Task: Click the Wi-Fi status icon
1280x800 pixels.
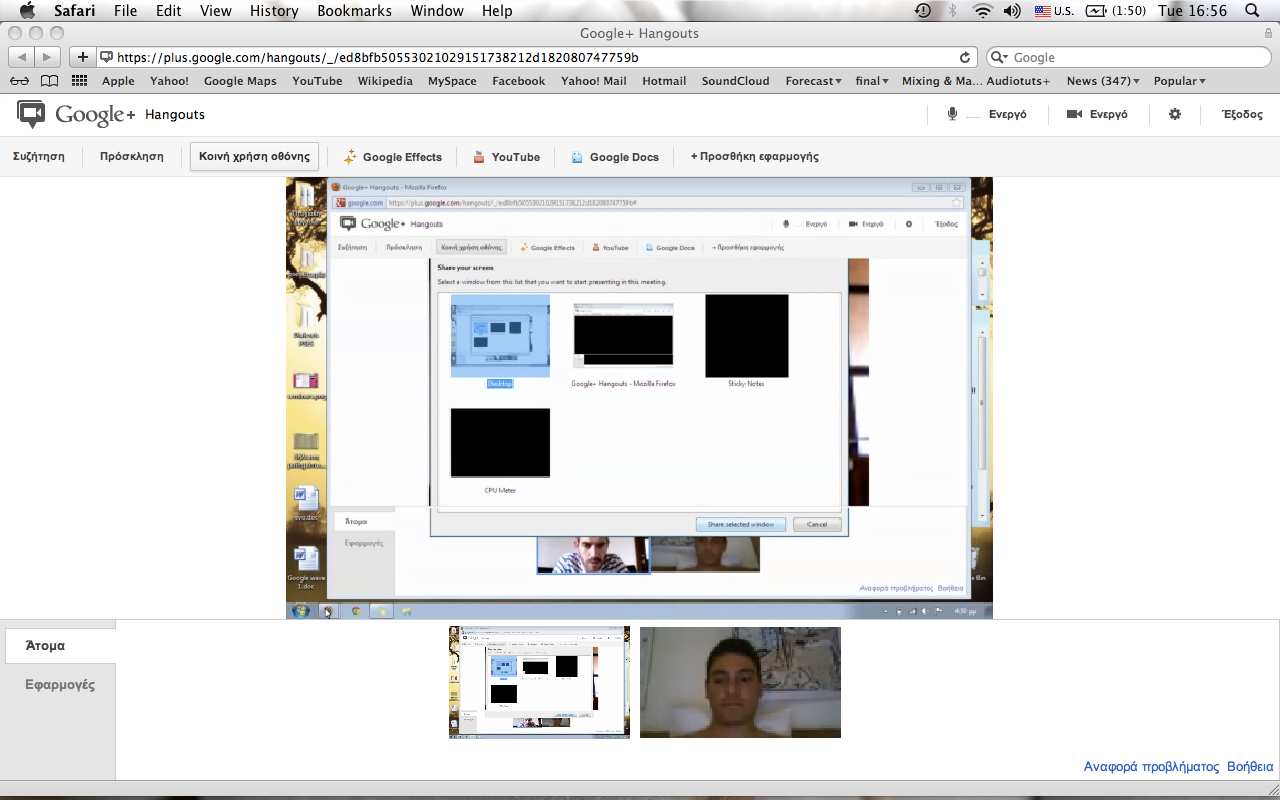Action: (x=982, y=11)
